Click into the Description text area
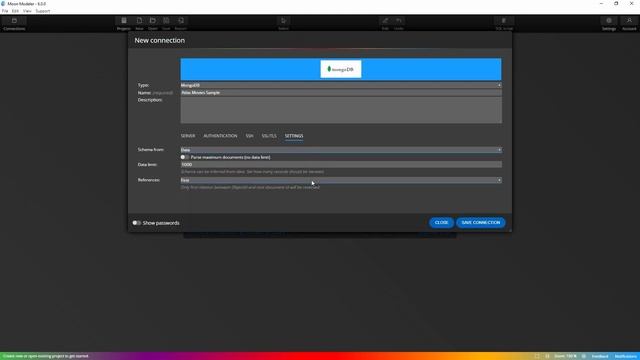This screenshot has width=640, height=360. [x=341, y=110]
